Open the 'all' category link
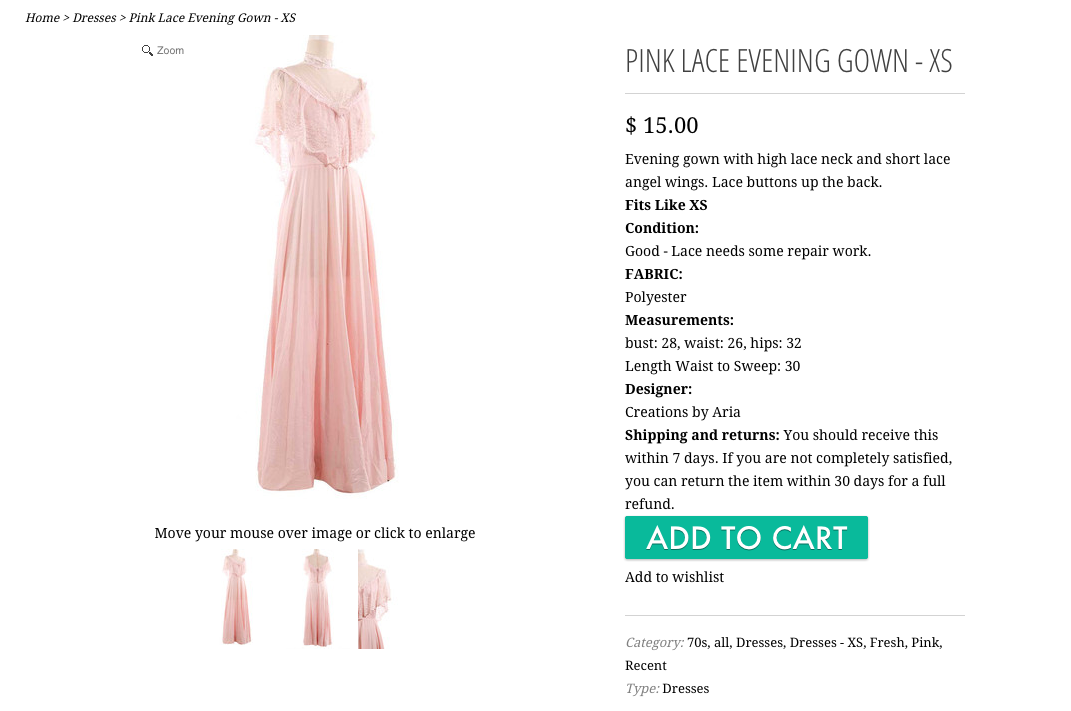Screen dimensions: 1071x711 click(x=721, y=642)
